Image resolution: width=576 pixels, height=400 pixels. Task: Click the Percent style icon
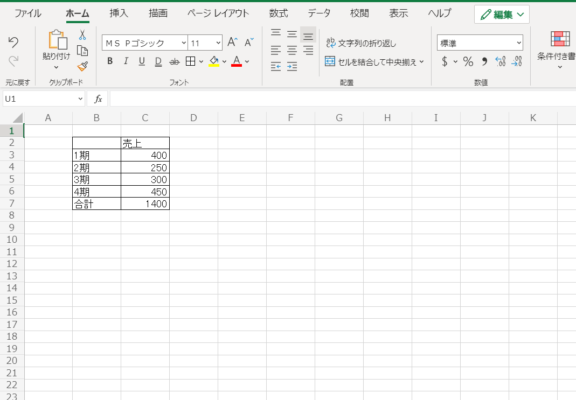coord(468,61)
